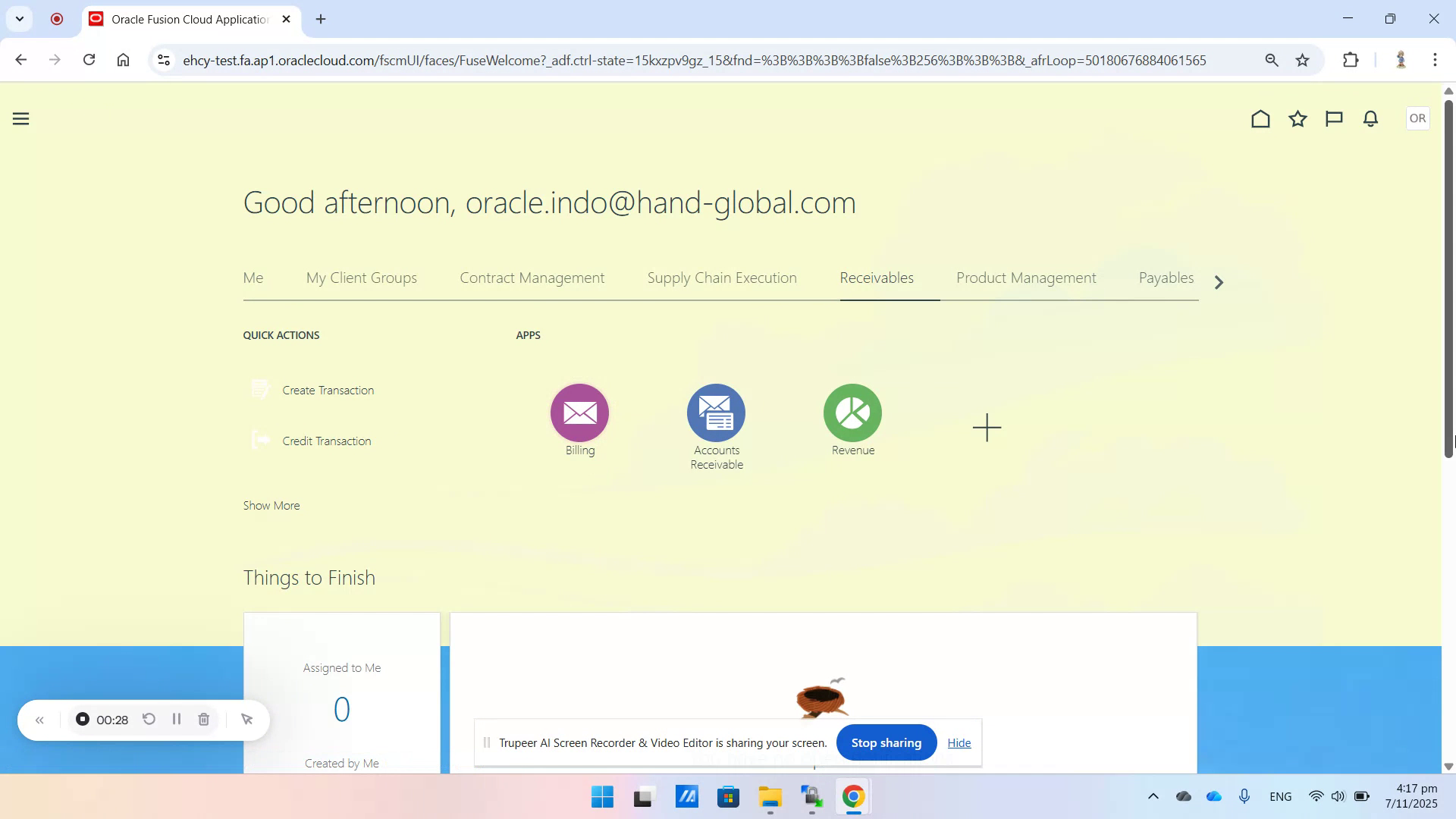Select the Credit Transaction quick action

coord(326,441)
